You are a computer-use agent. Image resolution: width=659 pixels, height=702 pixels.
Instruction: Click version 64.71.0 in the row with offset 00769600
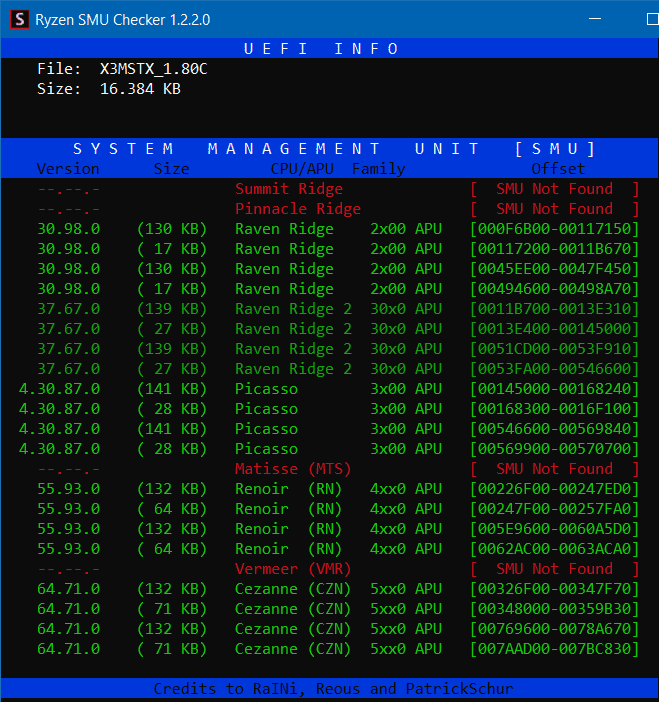(68, 629)
